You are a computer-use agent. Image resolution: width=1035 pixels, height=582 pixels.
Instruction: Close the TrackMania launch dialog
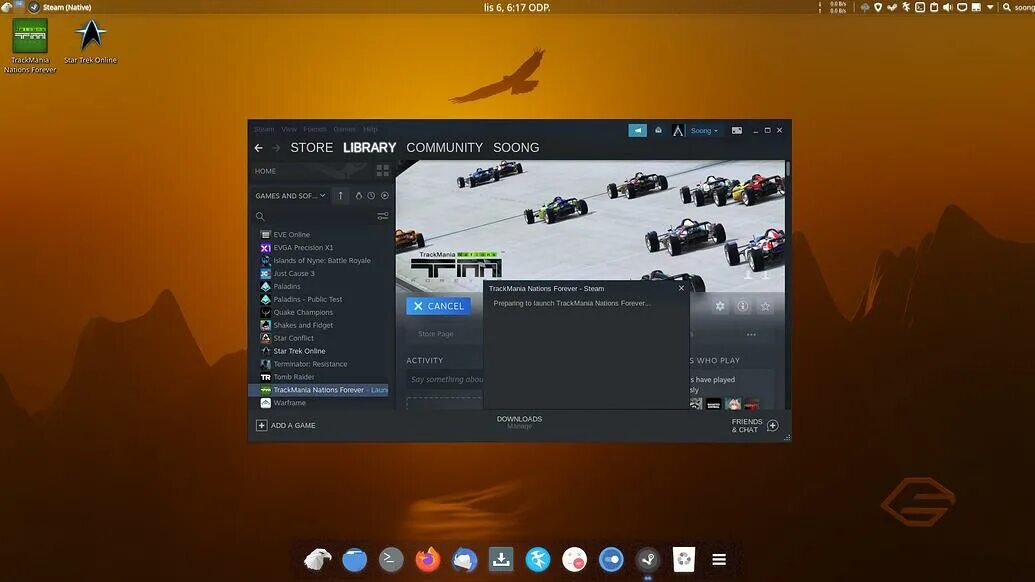[681, 288]
